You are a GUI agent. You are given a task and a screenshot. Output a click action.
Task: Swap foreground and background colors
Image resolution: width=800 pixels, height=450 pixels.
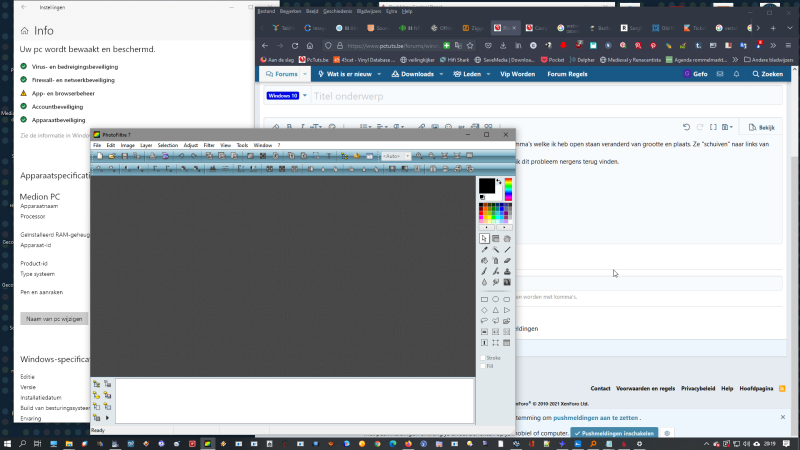tap(499, 181)
